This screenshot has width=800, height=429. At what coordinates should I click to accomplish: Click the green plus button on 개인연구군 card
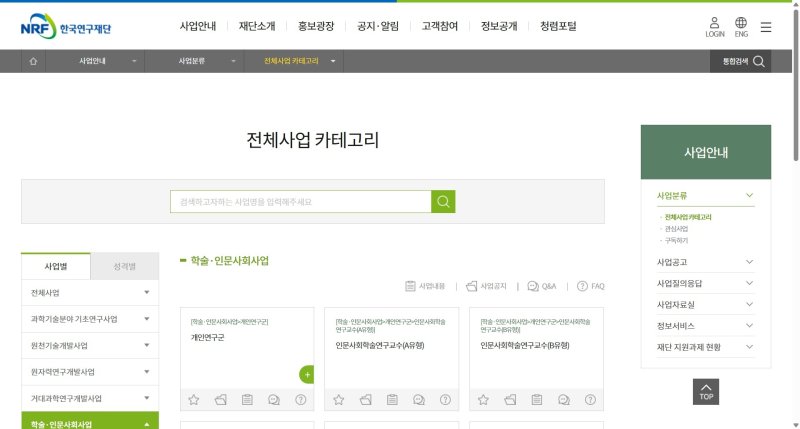[x=307, y=375]
